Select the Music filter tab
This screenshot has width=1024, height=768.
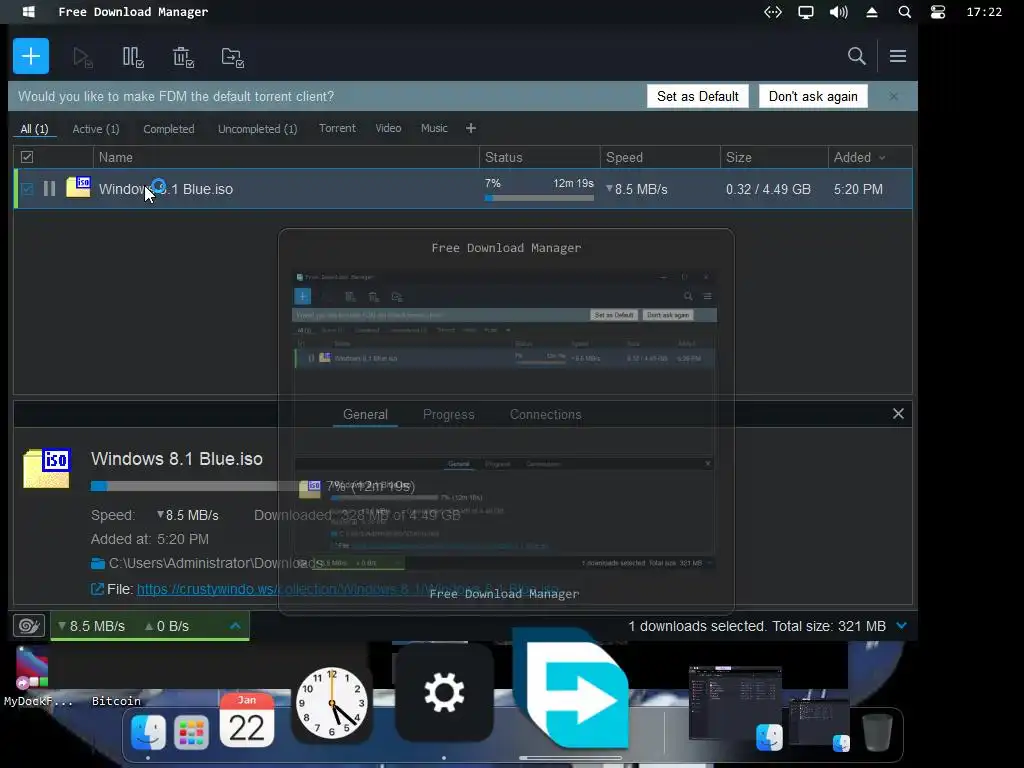(x=434, y=128)
